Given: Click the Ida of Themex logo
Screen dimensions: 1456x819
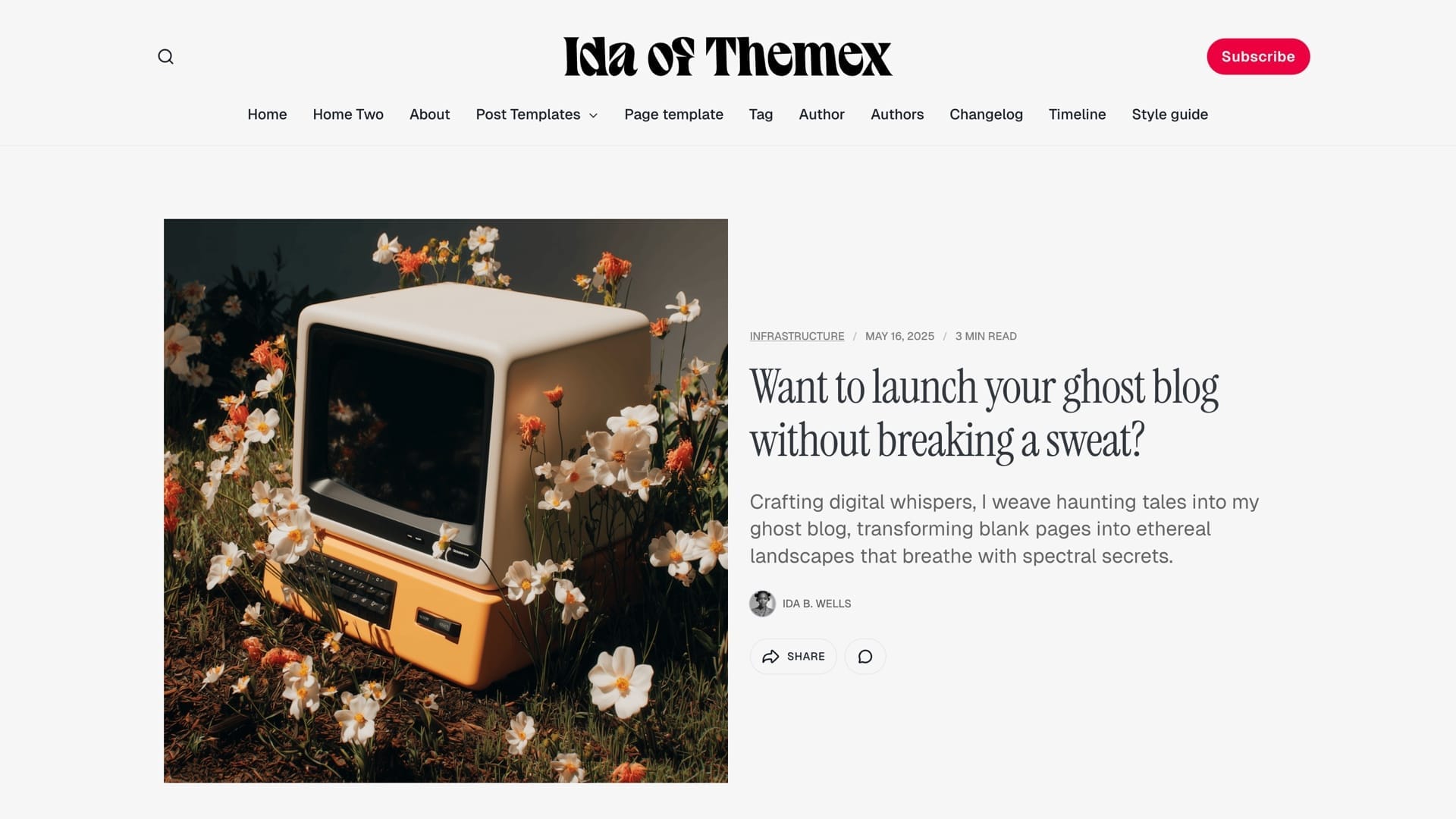Looking at the screenshot, I should [728, 57].
